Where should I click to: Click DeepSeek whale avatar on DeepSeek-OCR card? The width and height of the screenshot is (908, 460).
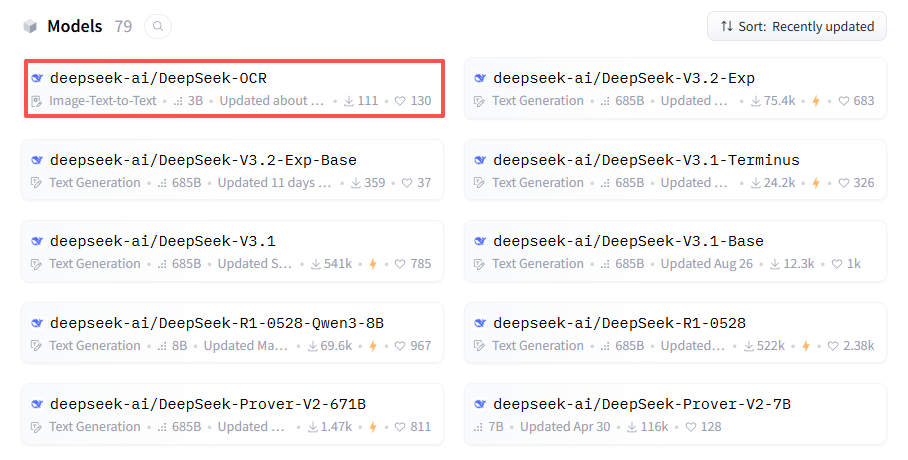coord(37,78)
